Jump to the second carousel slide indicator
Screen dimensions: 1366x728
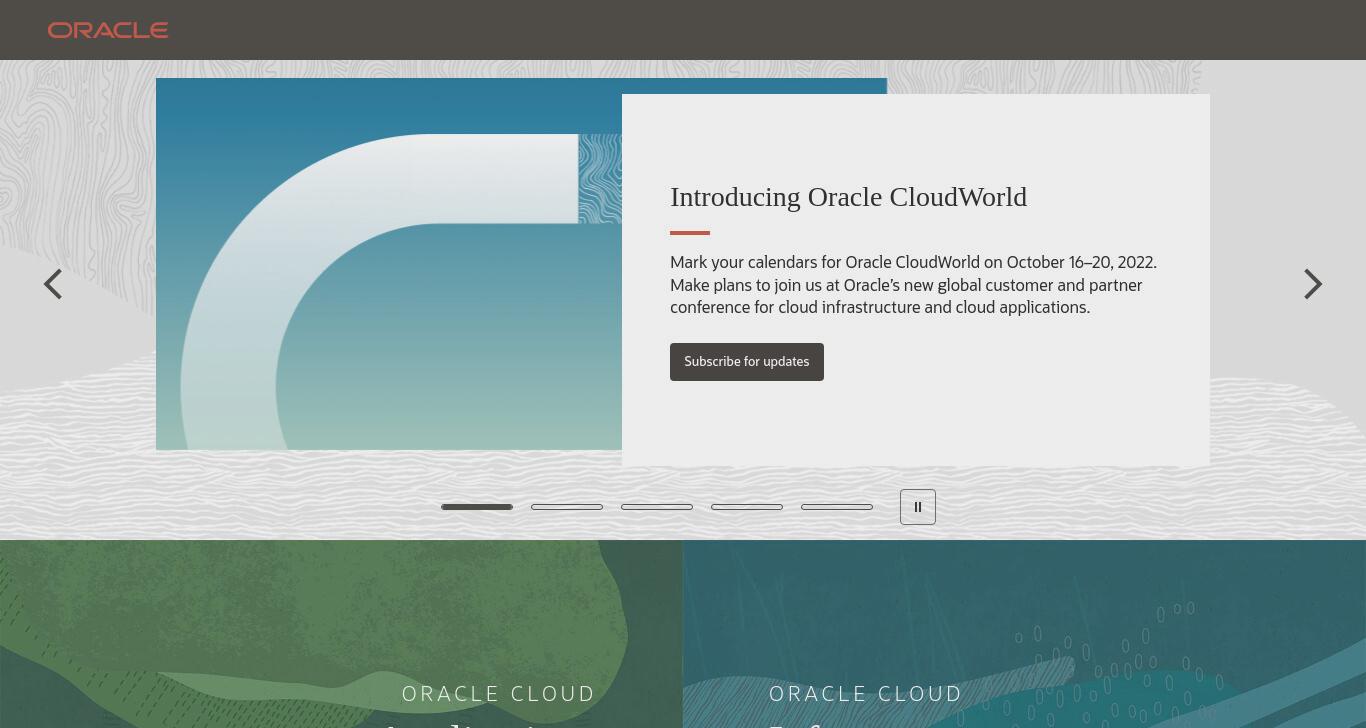point(567,507)
